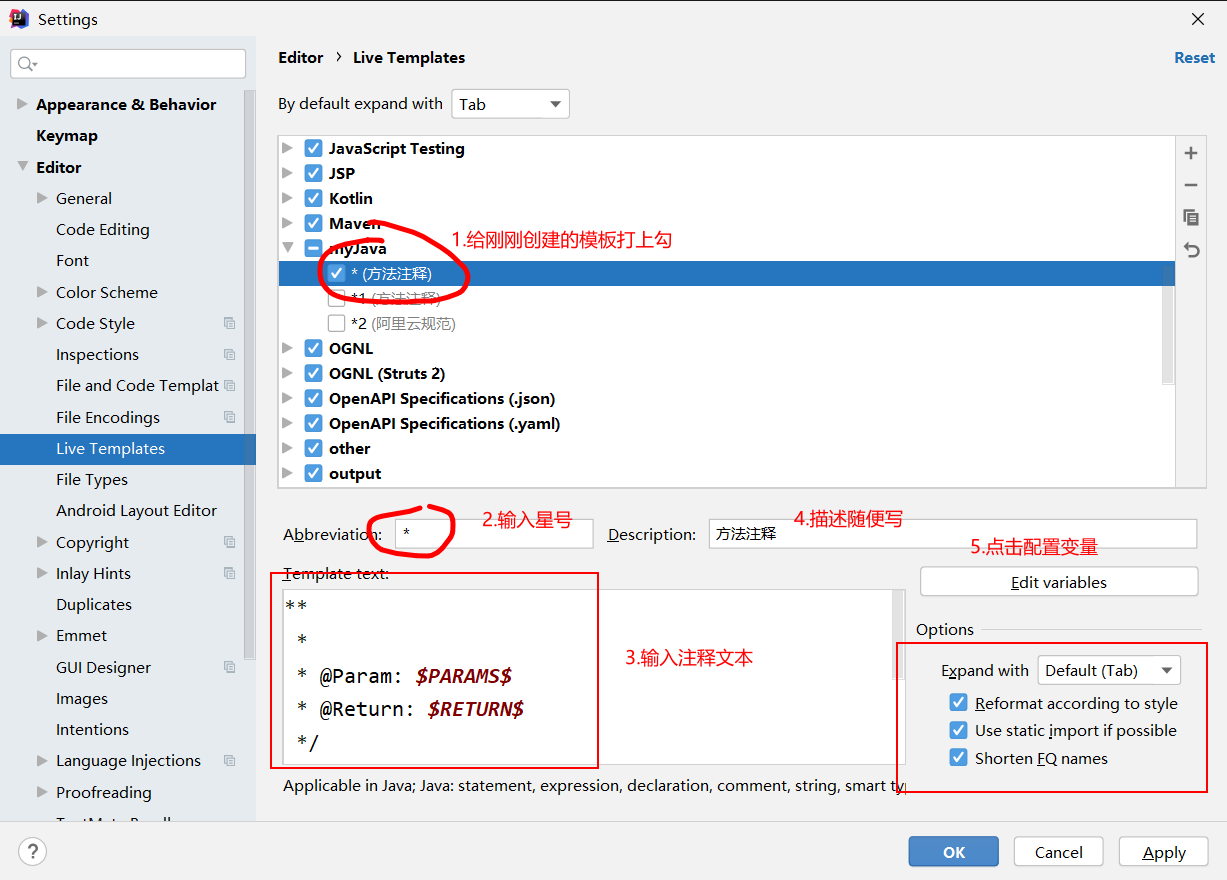Screen dimensions: 1227x880
Task: Click project-level icon next to Copyright
Action: (230, 542)
